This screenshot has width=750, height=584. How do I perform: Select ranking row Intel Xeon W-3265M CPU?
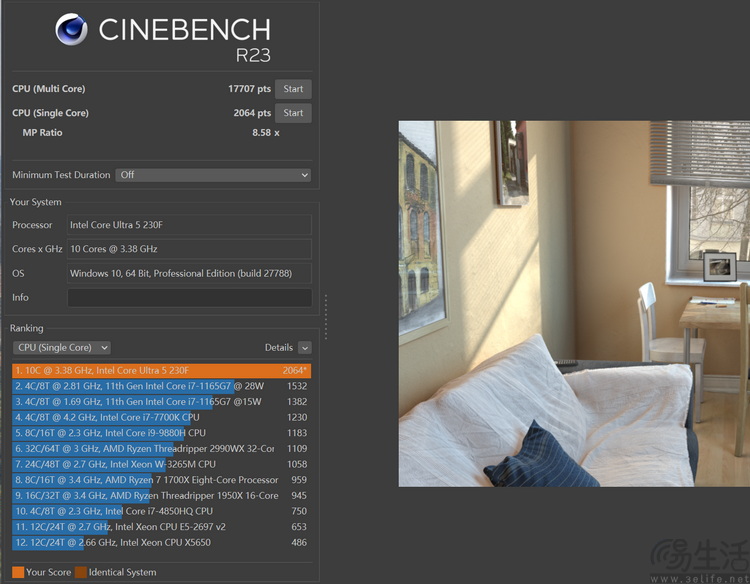pyautogui.click(x=162, y=464)
